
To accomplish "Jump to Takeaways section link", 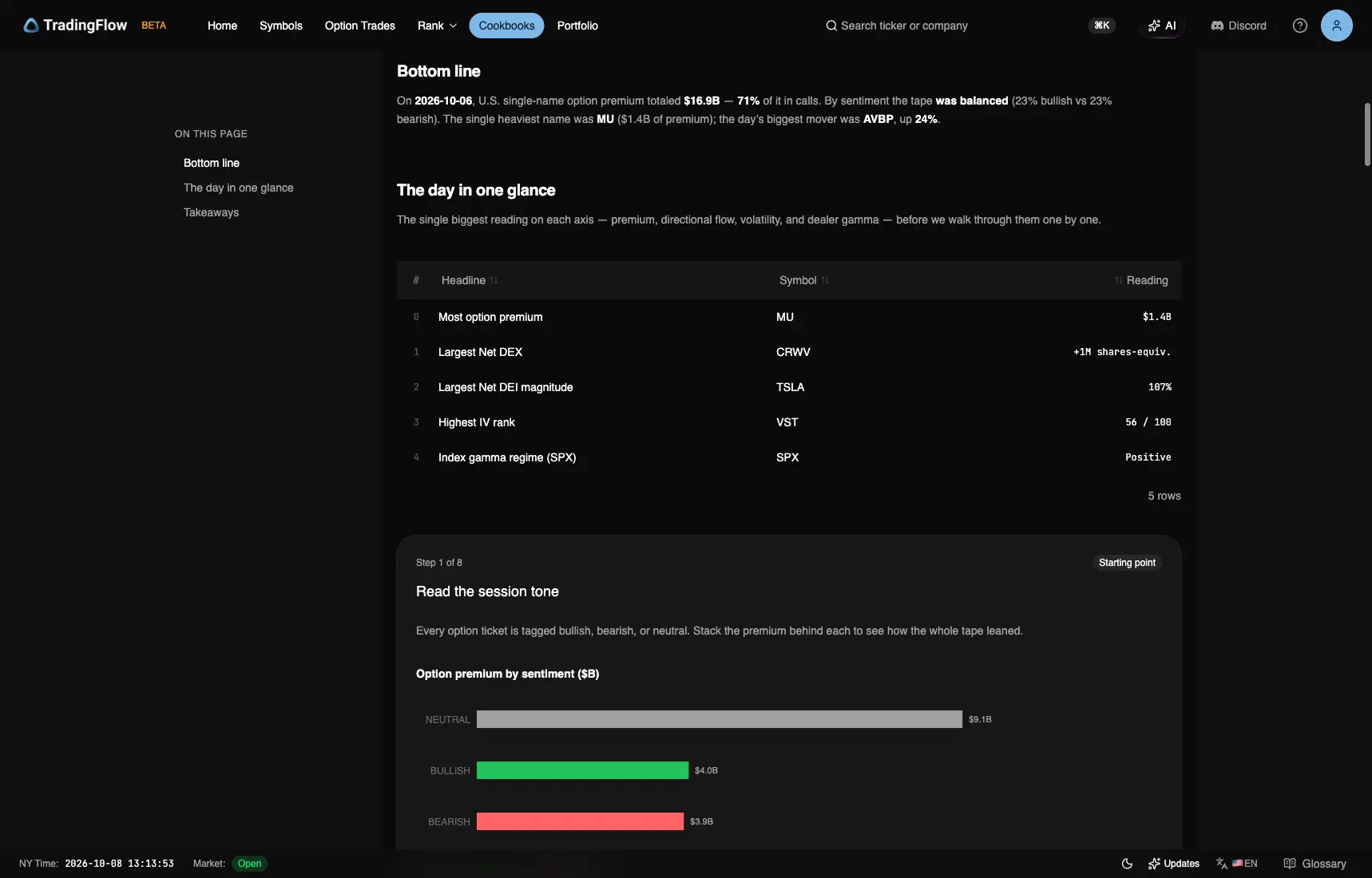I will coord(211,212).
